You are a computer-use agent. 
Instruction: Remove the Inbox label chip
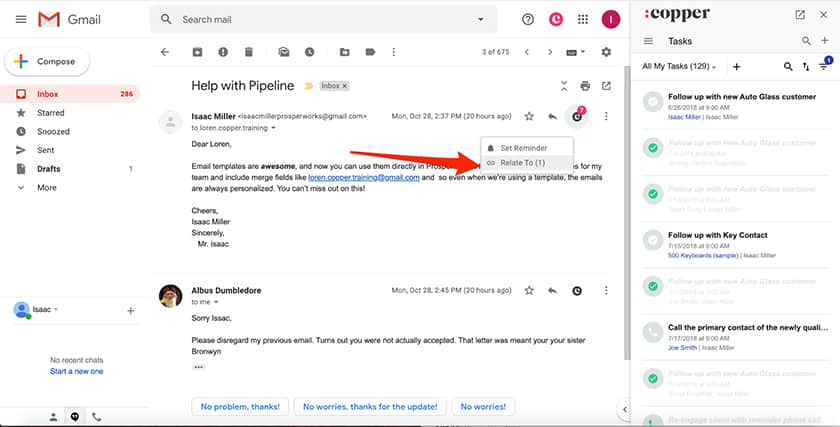pyautogui.click(x=345, y=86)
